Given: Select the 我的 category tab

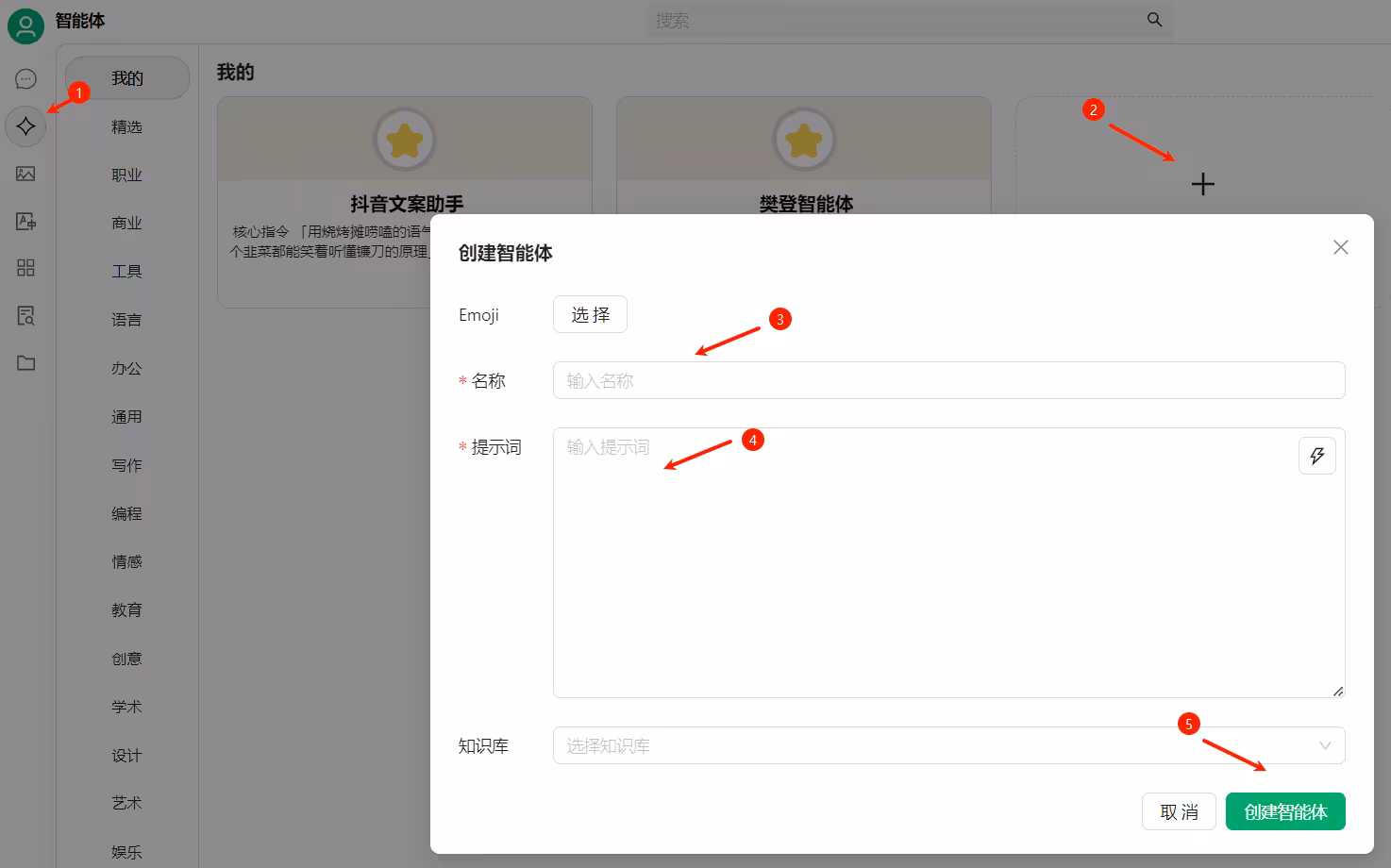Looking at the screenshot, I should point(127,78).
